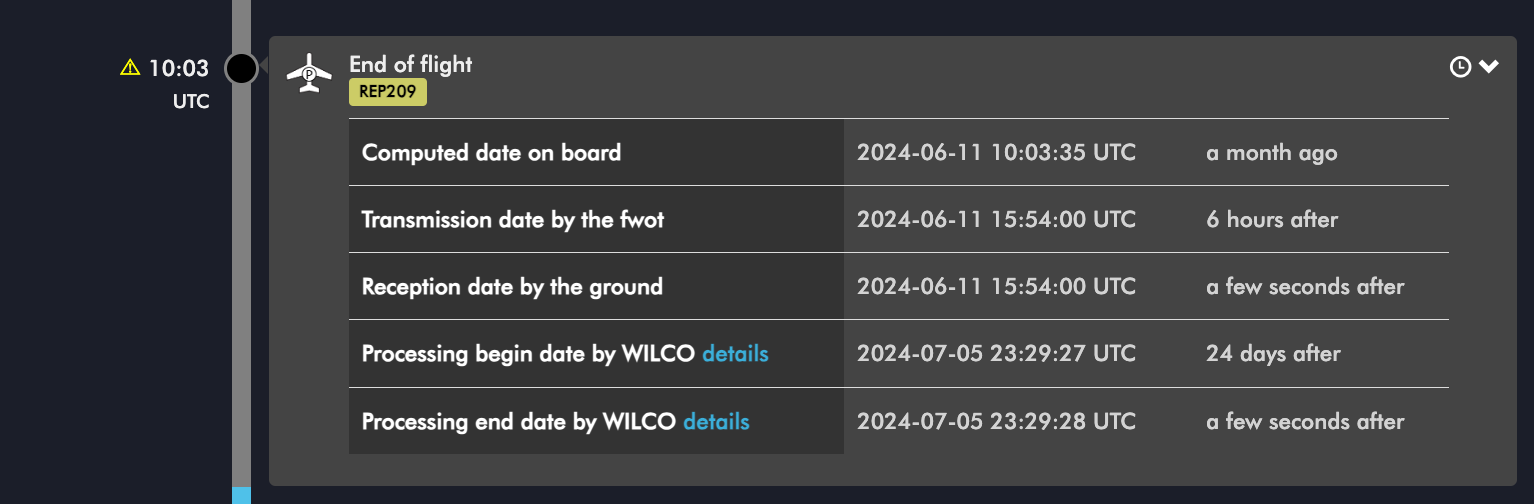Open details for Processing begin date
Viewport: 1534px width, 504px height.
(735, 353)
